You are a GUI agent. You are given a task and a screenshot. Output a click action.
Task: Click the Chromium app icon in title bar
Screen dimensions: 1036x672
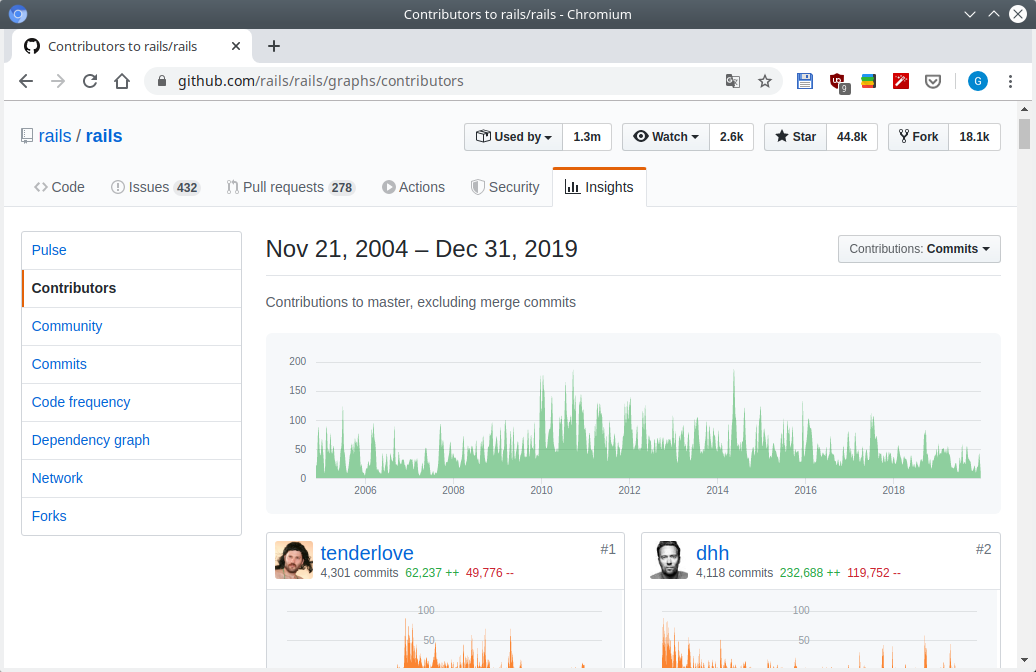coord(18,14)
